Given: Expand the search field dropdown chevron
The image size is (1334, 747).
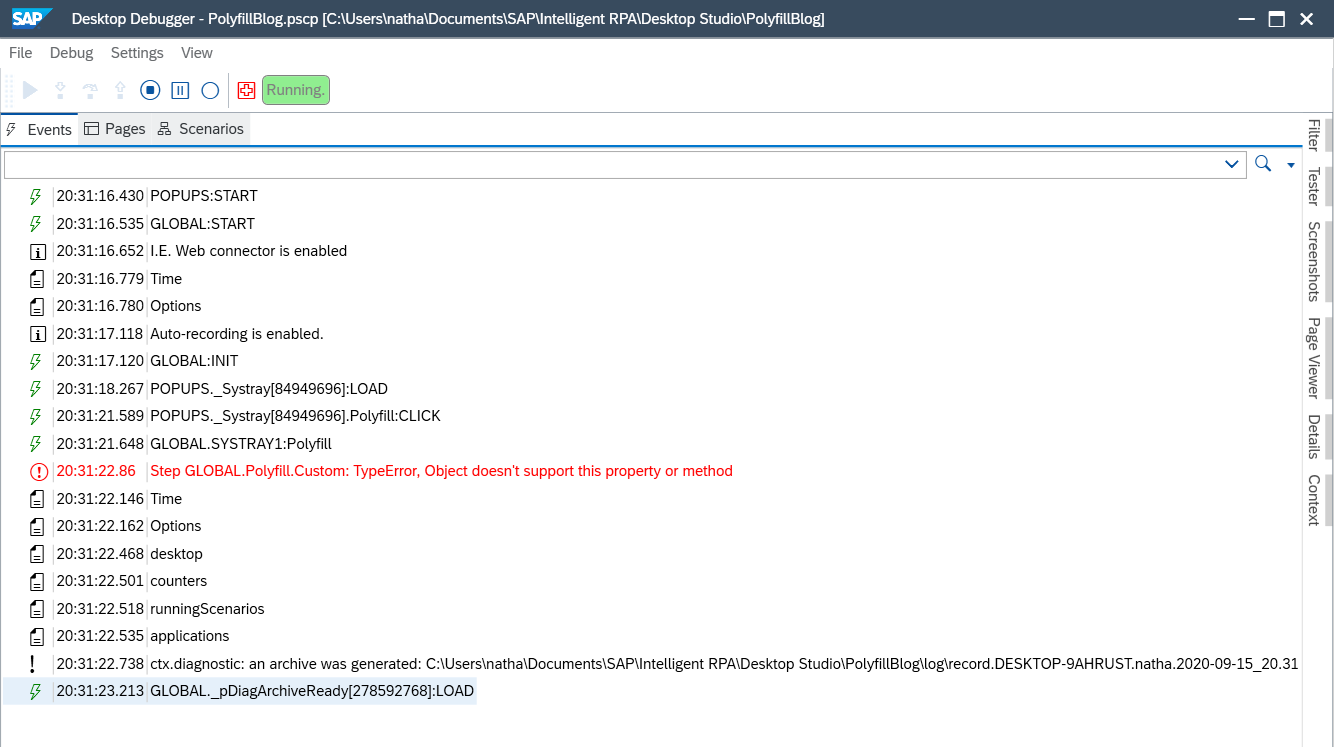Looking at the screenshot, I should coord(1232,164).
